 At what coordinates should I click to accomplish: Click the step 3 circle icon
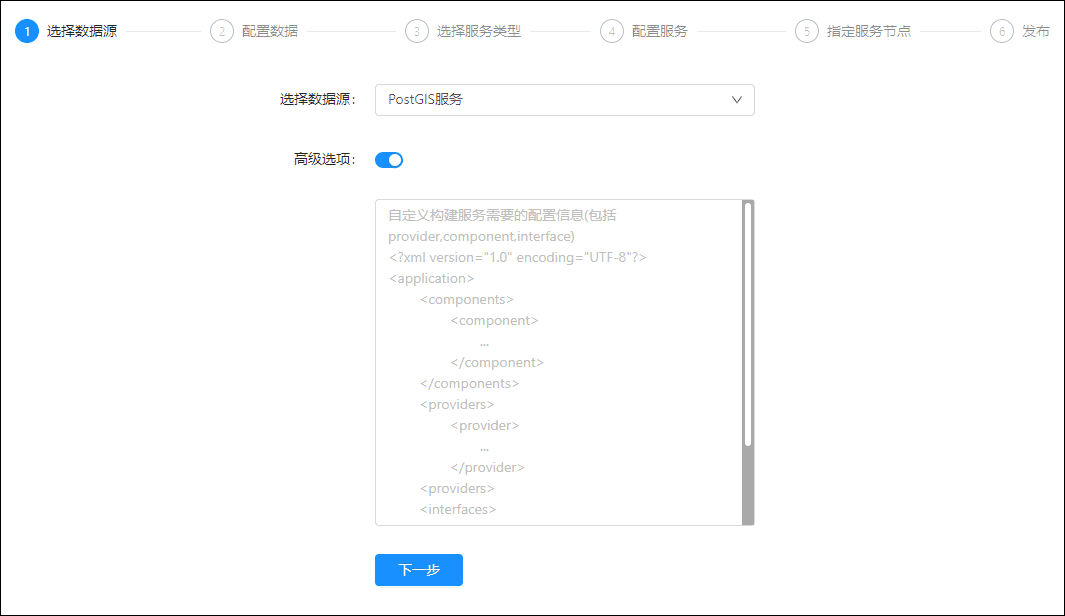pos(417,31)
